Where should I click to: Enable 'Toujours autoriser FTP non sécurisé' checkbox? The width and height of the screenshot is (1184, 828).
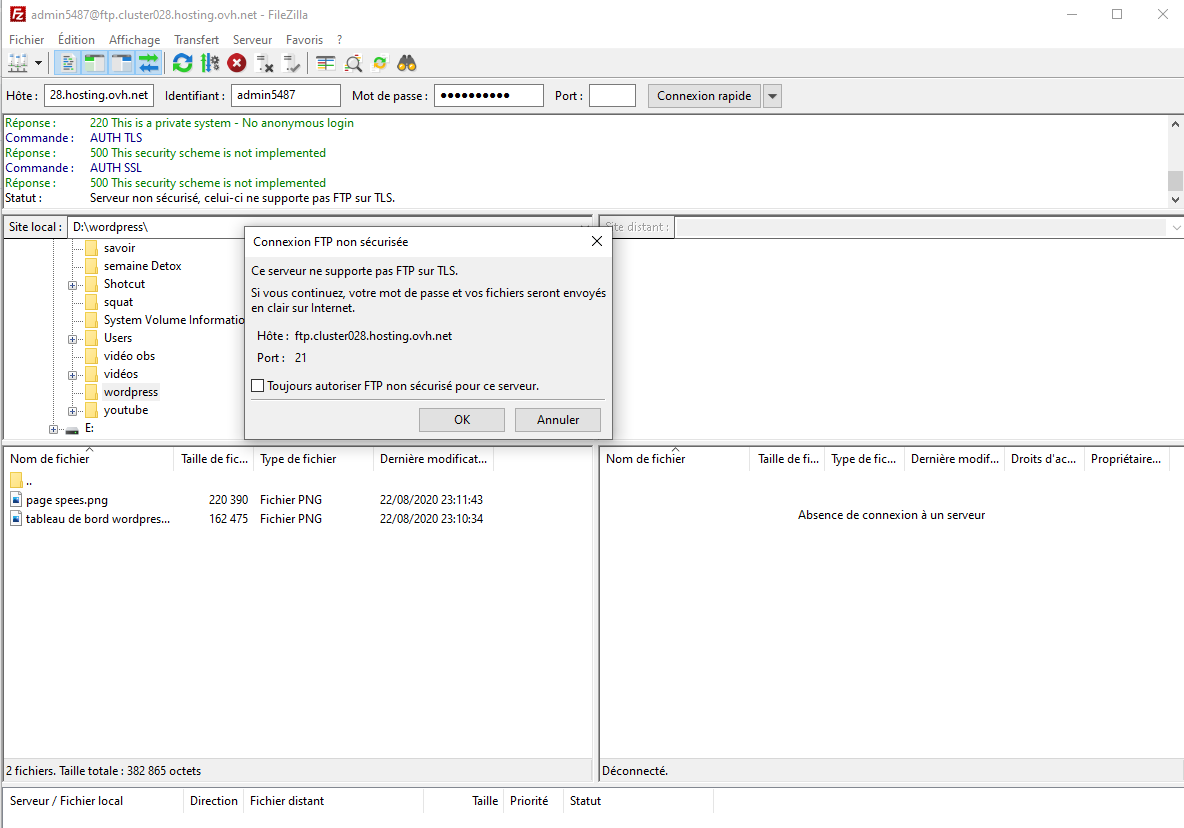pos(258,386)
